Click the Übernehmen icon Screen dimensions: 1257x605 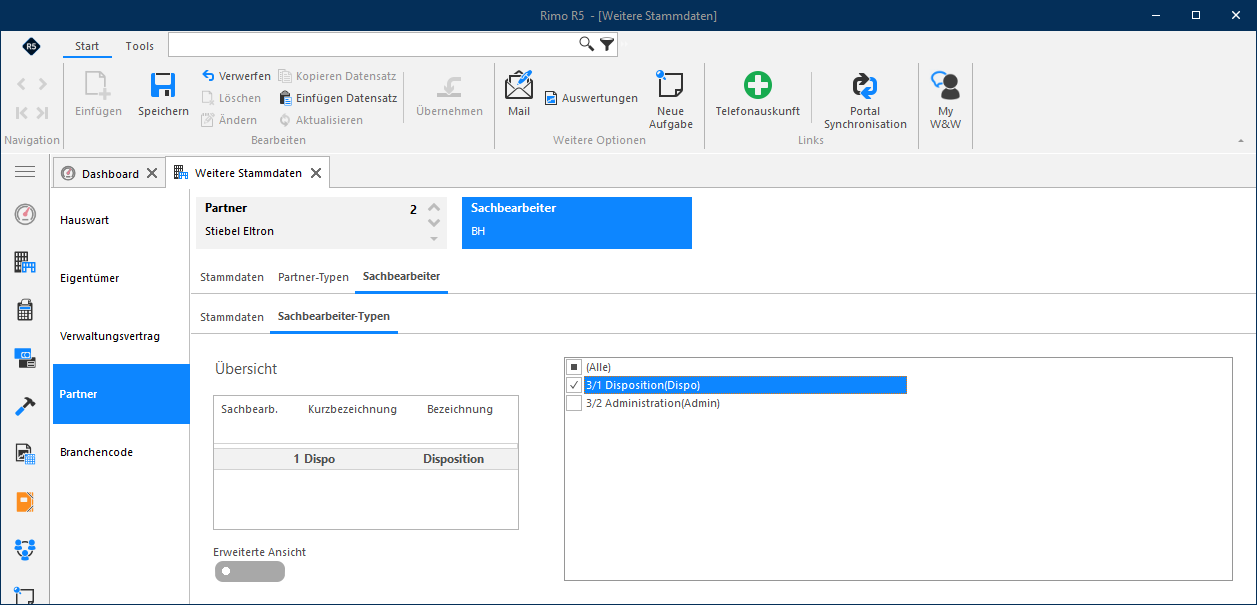click(449, 85)
